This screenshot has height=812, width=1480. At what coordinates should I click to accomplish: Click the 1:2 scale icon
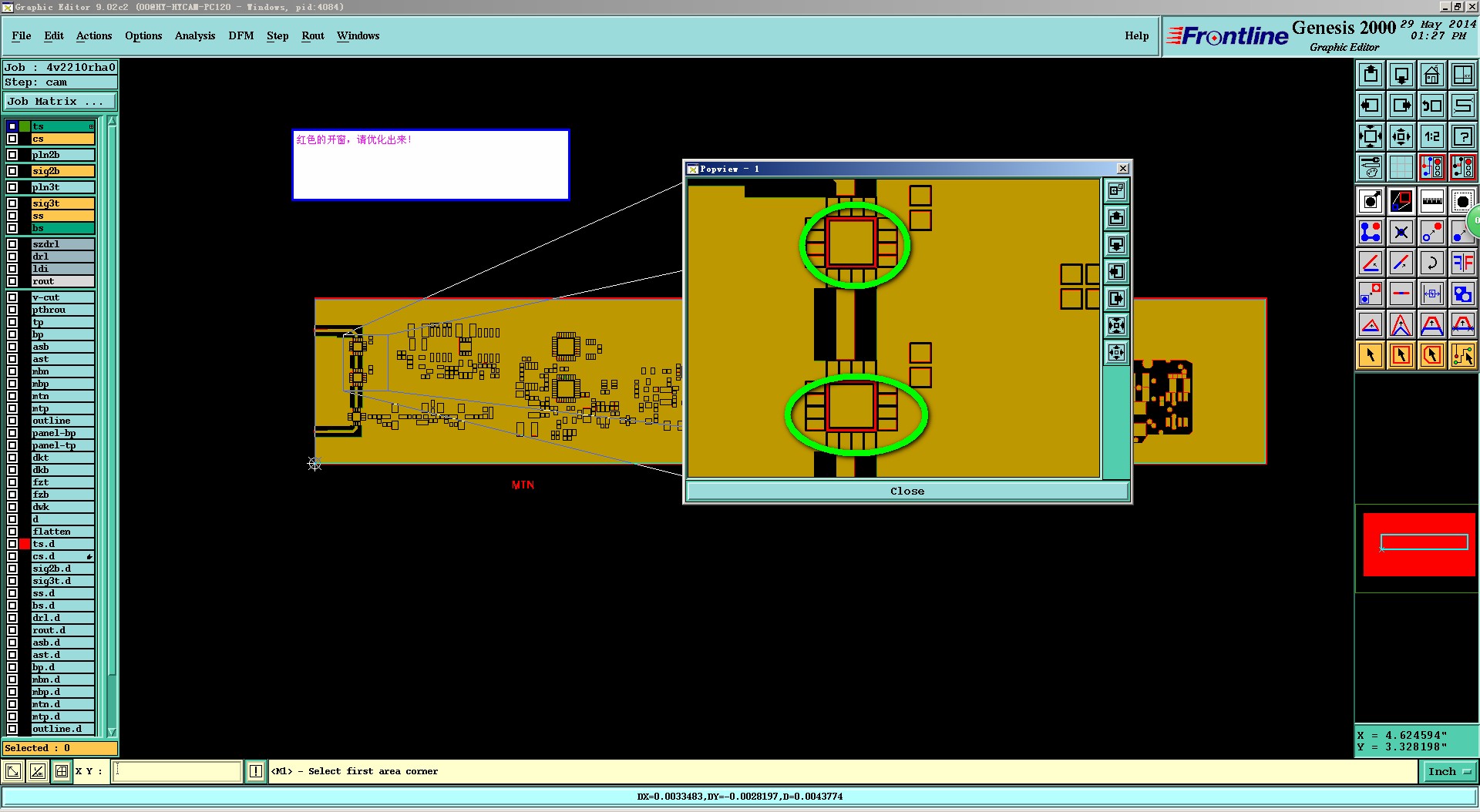[x=1432, y=136]
